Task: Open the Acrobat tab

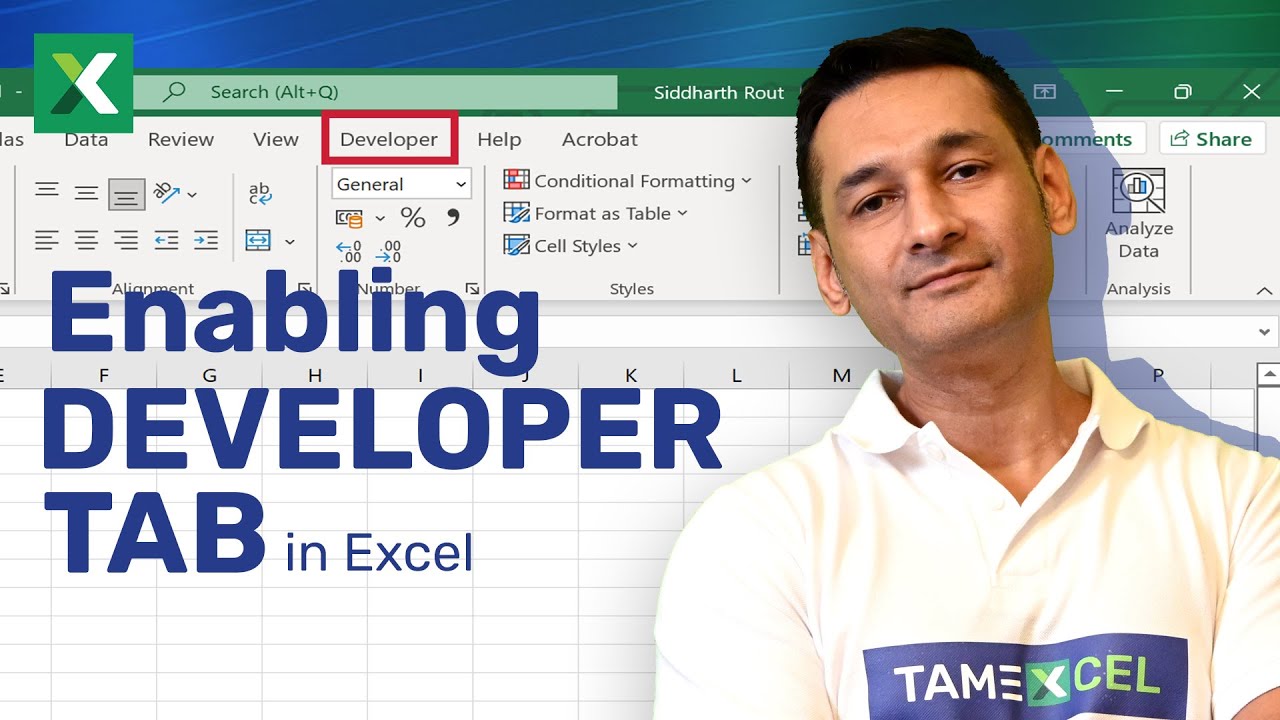Action: pyautogui.click(x=600, y=139)
